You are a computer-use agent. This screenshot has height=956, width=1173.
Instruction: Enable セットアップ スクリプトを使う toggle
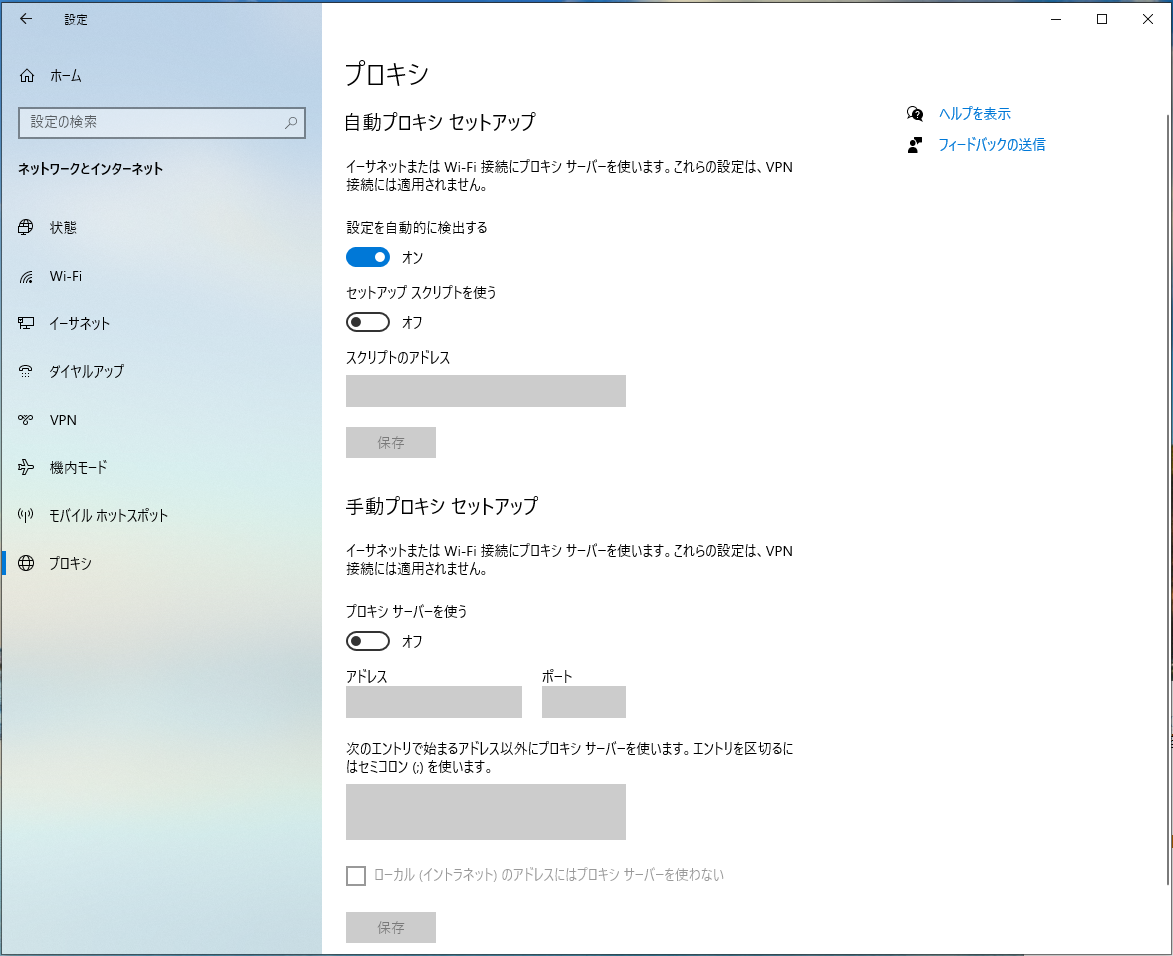368,322
